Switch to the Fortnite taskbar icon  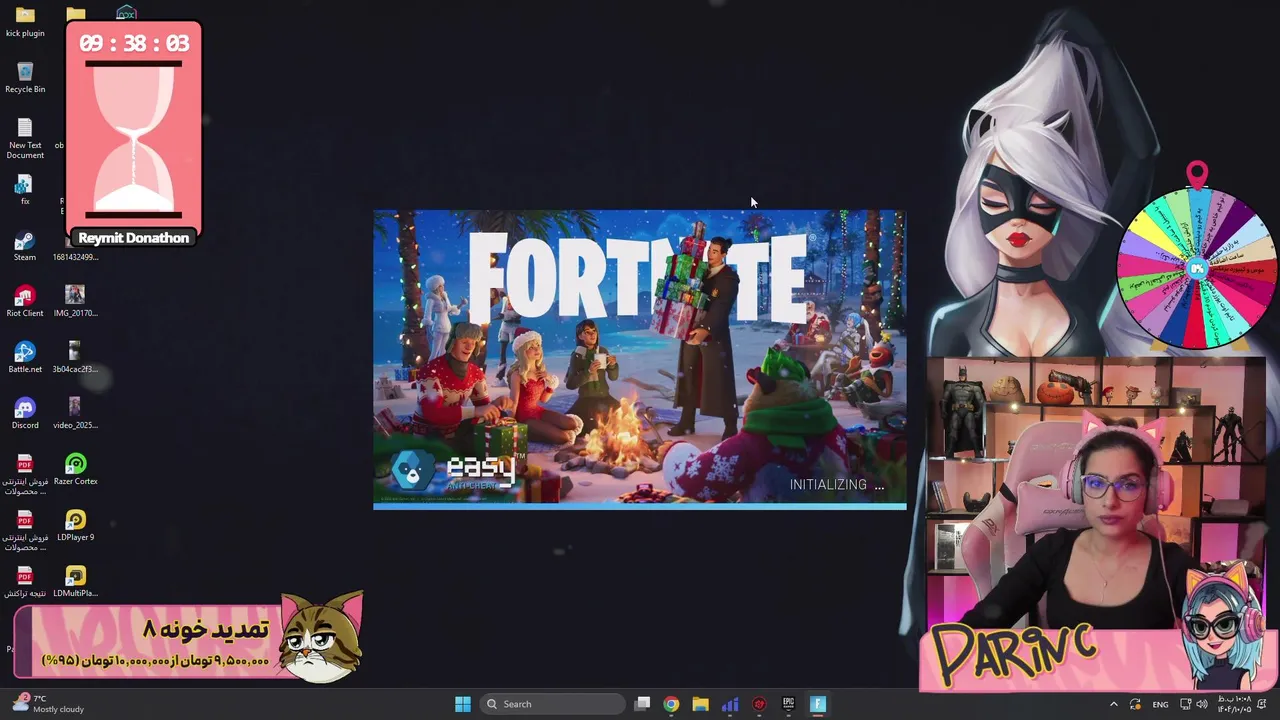[x=817, y=704]
